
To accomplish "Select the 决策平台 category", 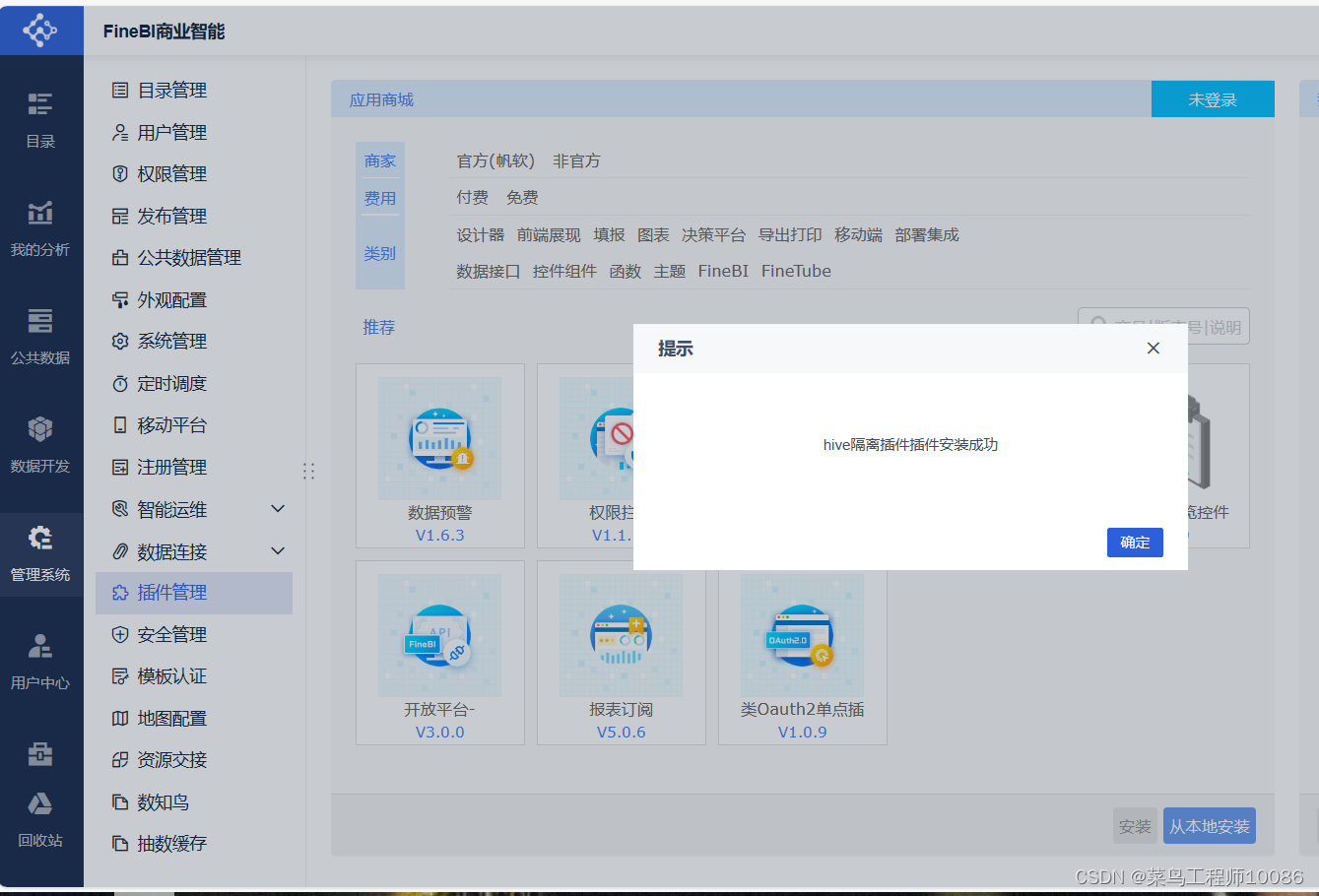I will pos(713,235).
